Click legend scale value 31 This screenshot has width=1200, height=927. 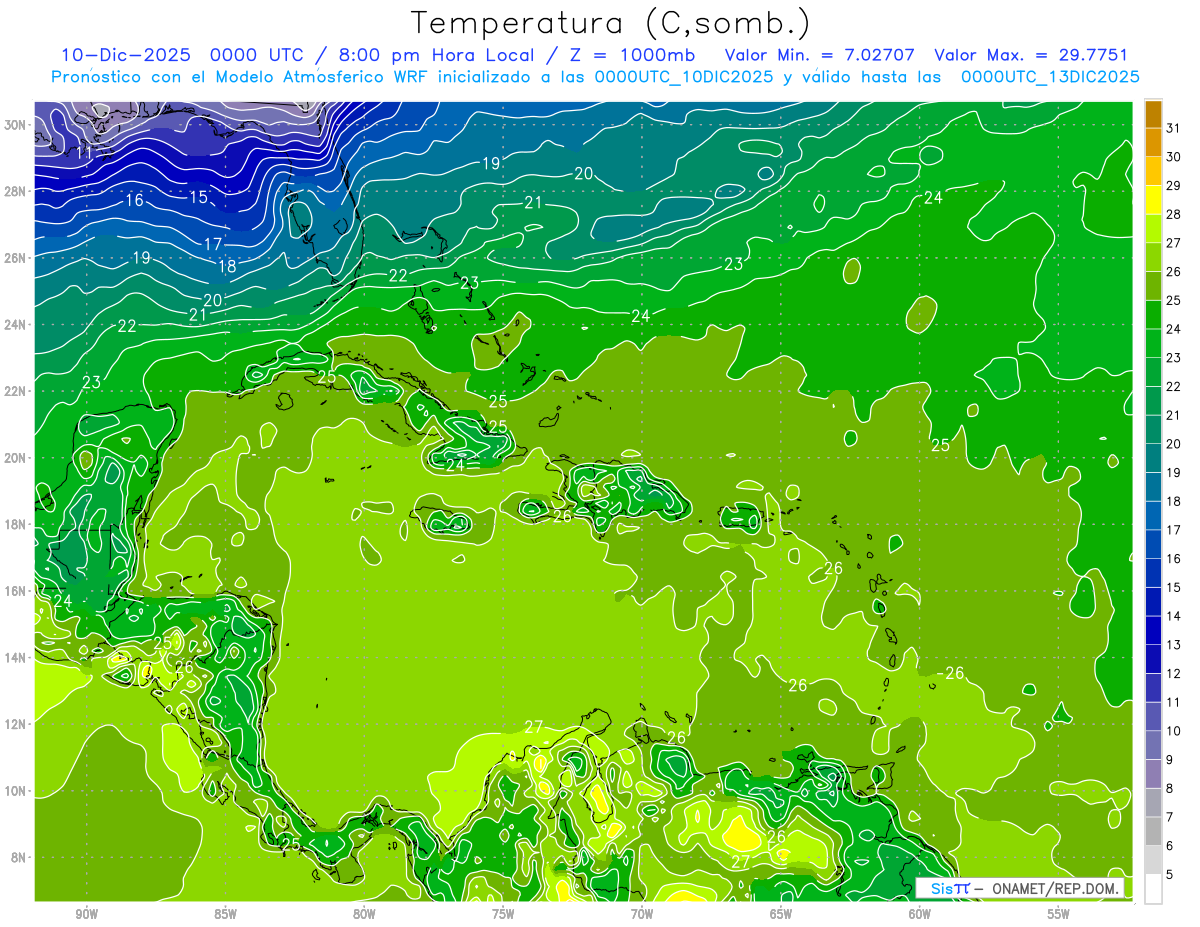1174,128
